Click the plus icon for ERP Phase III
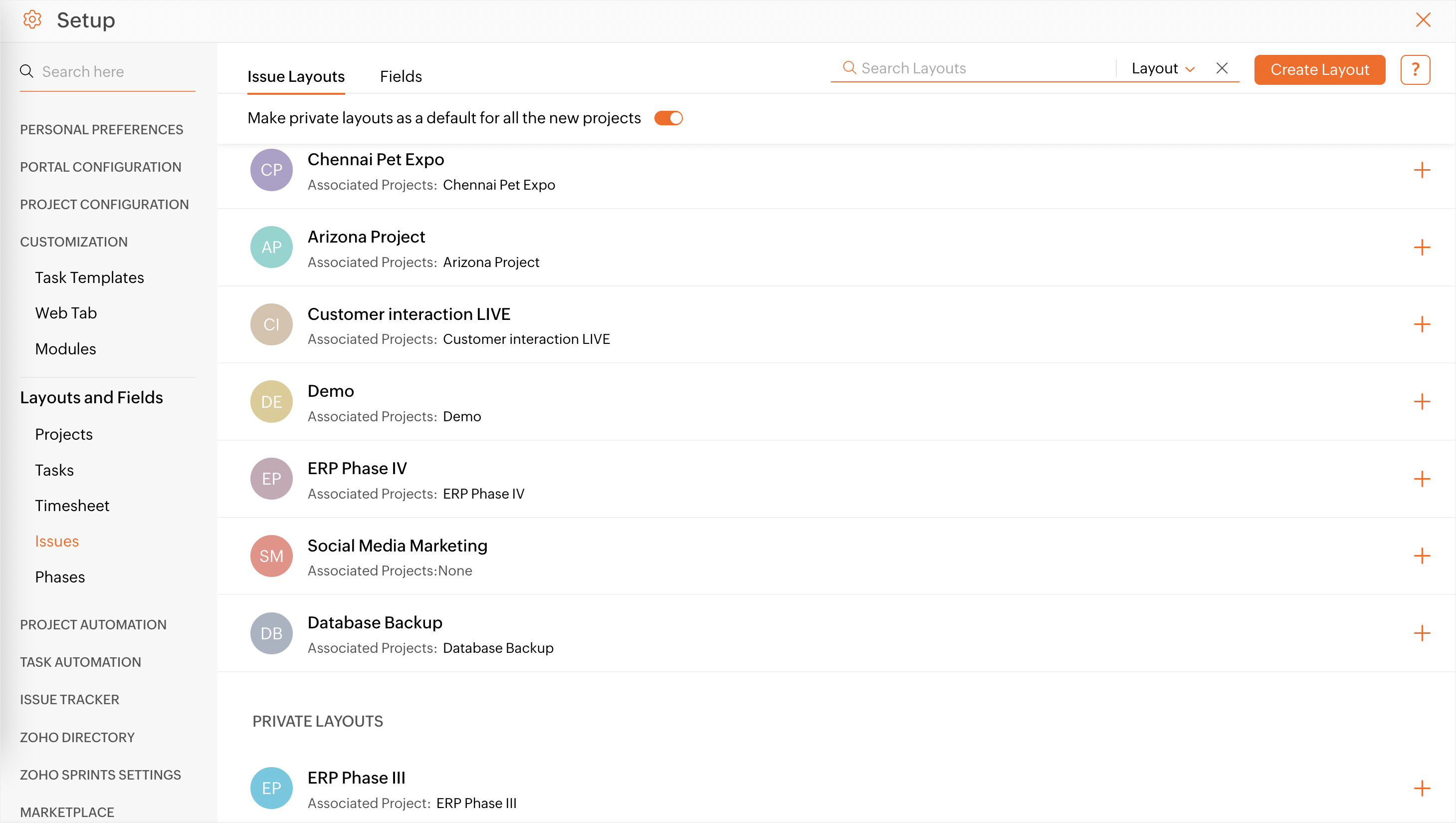 click(1422, 788)
